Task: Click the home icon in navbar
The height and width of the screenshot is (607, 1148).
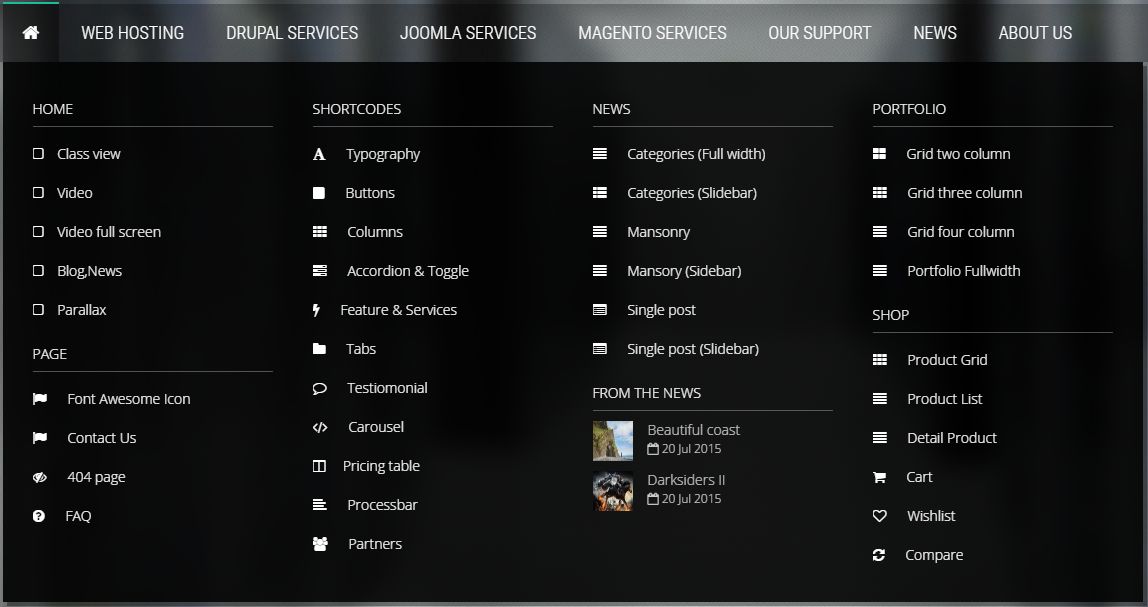Action: [30, 33]
